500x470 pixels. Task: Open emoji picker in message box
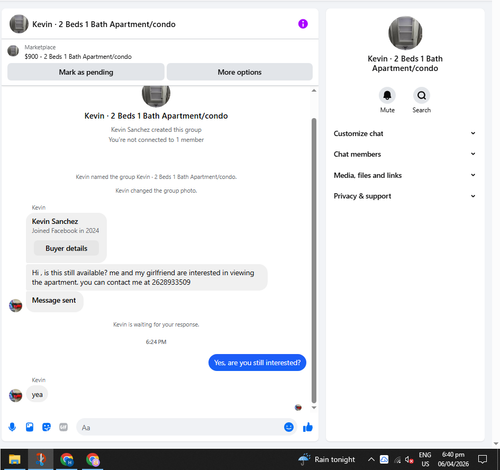pyautogui.click(x=289, y=427)
